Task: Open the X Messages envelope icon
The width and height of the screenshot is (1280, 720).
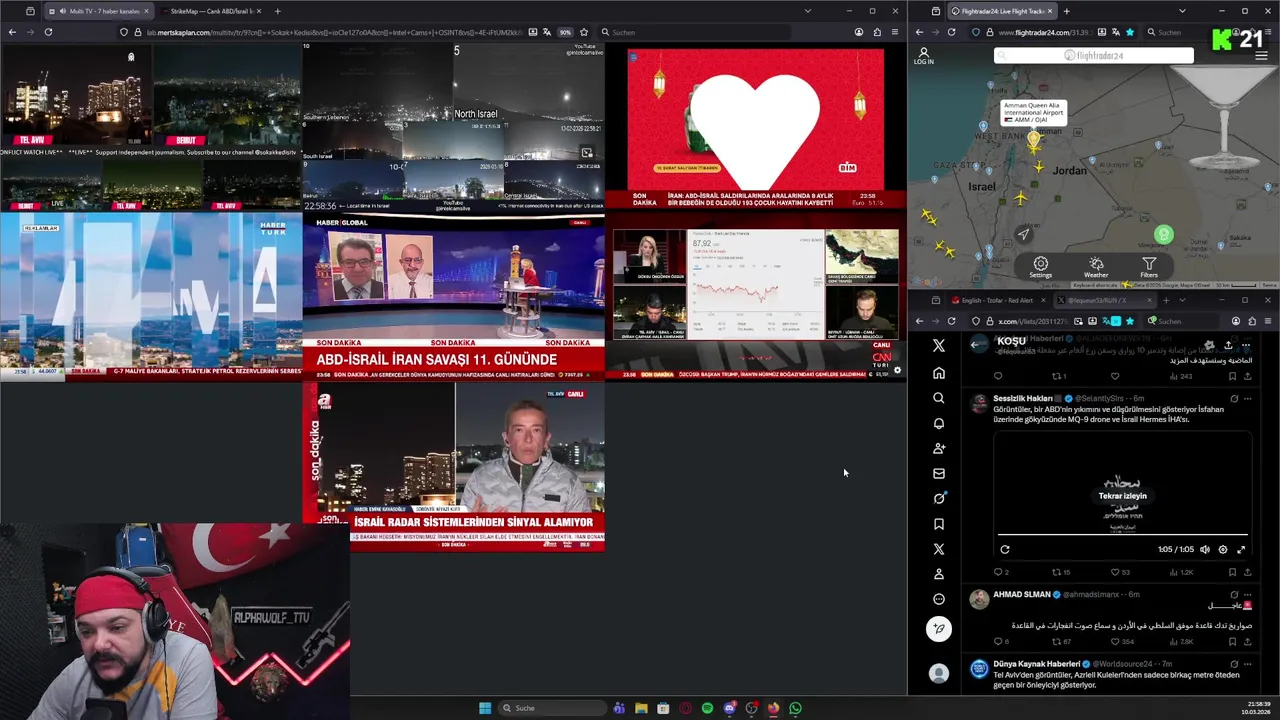Action: tap(938, 474)
